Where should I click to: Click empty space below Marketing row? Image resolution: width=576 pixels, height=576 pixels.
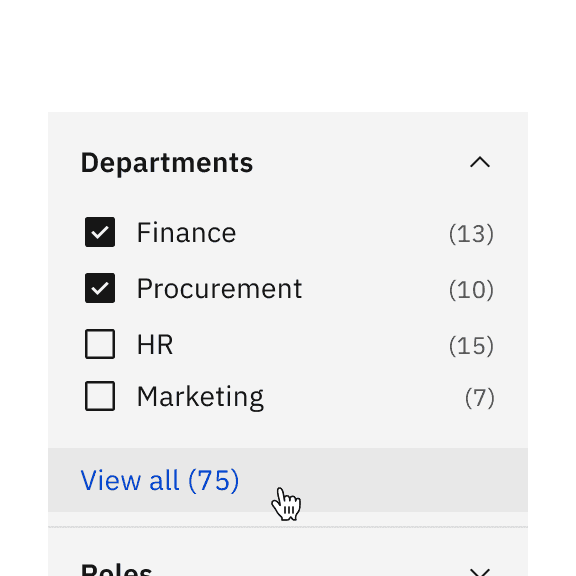288,430
